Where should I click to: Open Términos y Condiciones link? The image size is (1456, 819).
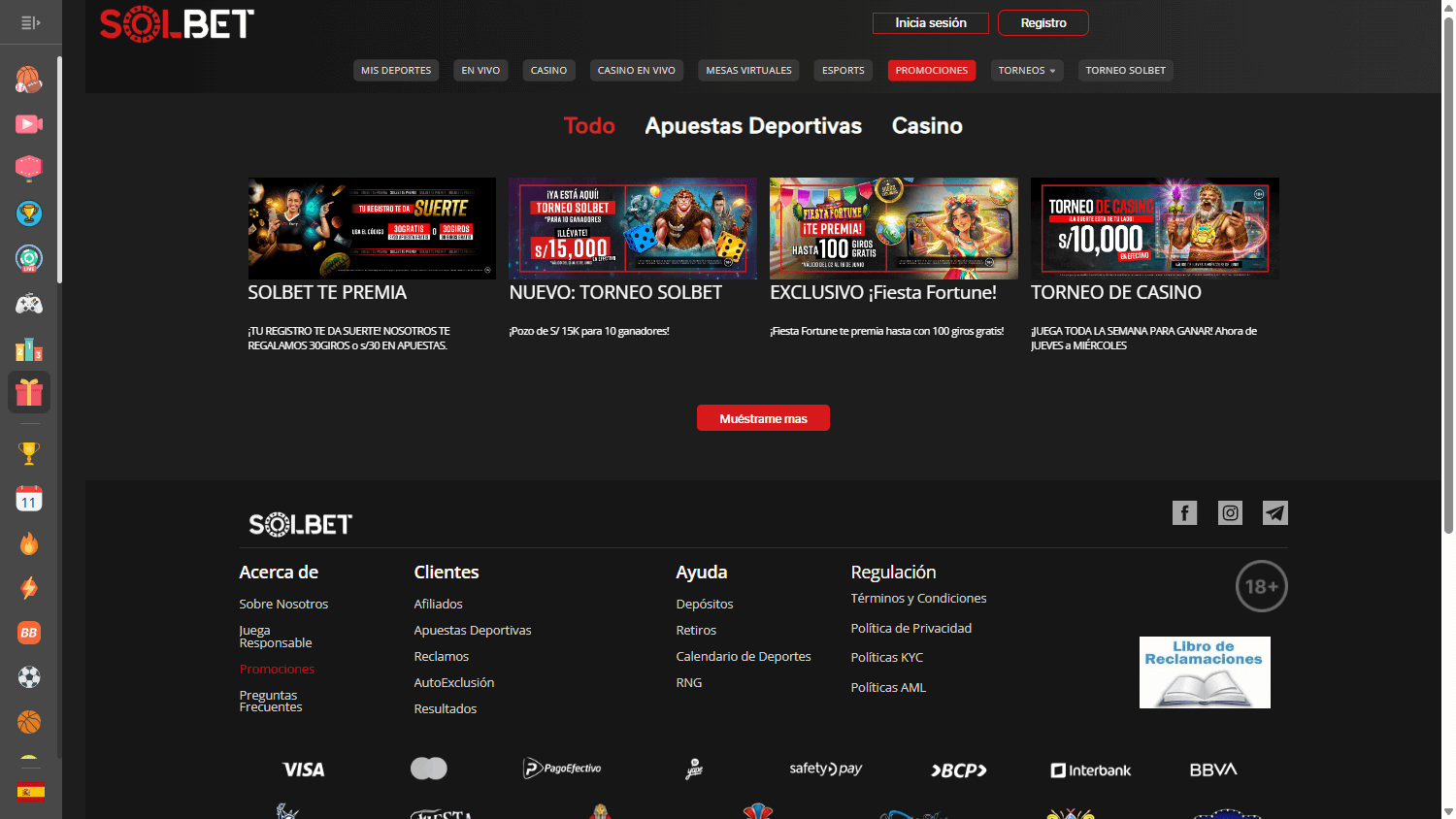click(x=919, y=598)
